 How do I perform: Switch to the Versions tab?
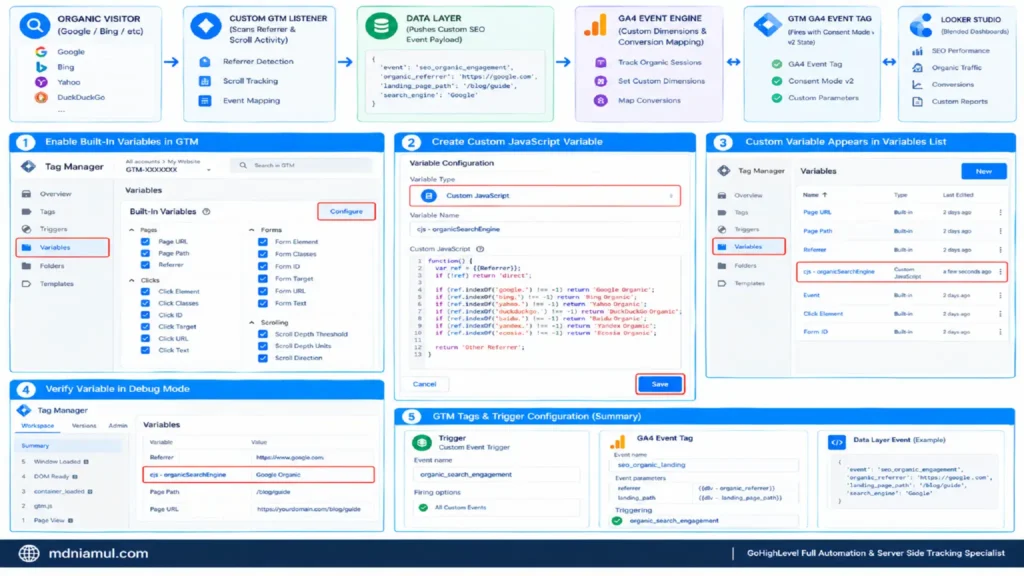point(84,426)
